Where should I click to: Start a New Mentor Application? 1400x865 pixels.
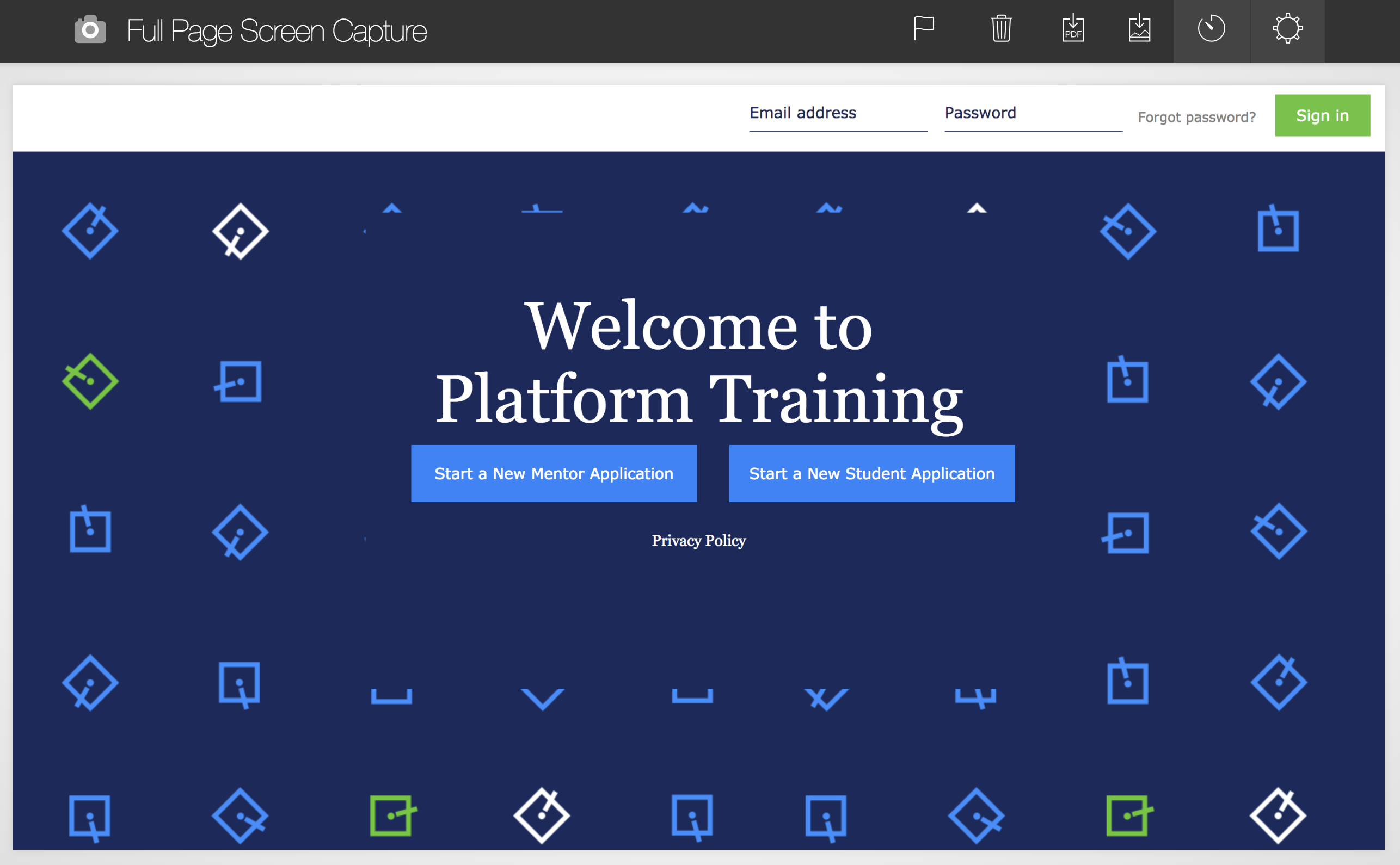tap(554, 474)
